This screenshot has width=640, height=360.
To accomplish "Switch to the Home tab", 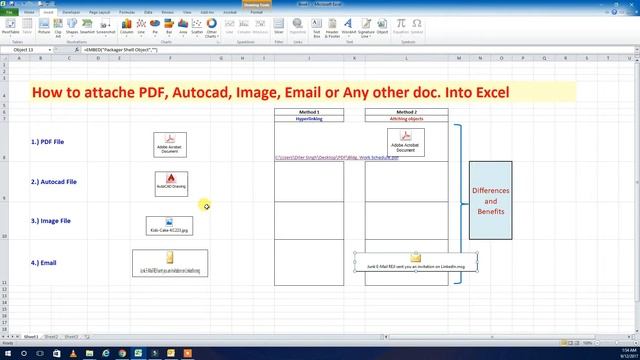I will 29,12.
